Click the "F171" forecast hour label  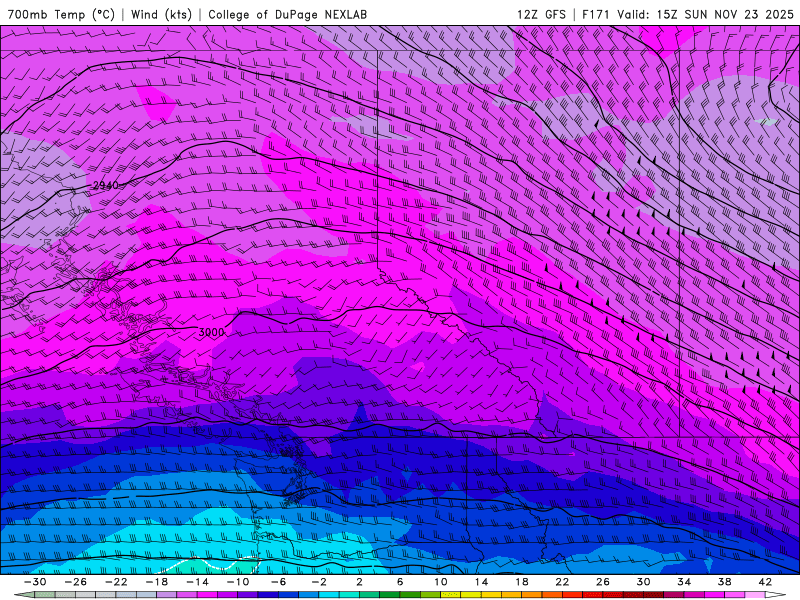[x=596, y=14]
